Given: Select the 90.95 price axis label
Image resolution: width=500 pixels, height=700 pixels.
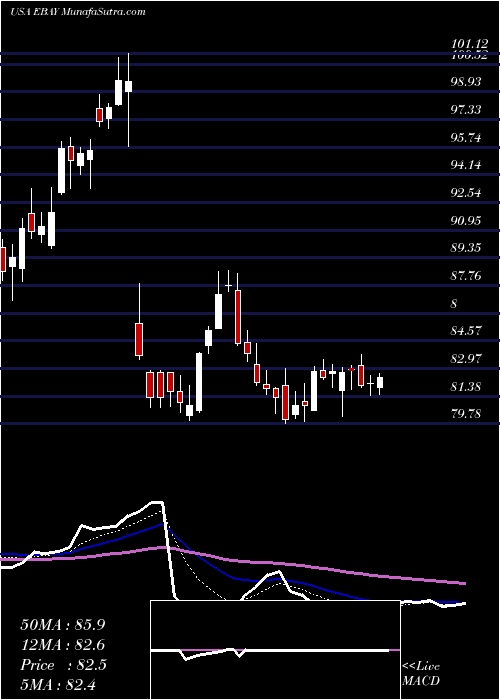Looking at the screenshot, I should pos(466,221).
